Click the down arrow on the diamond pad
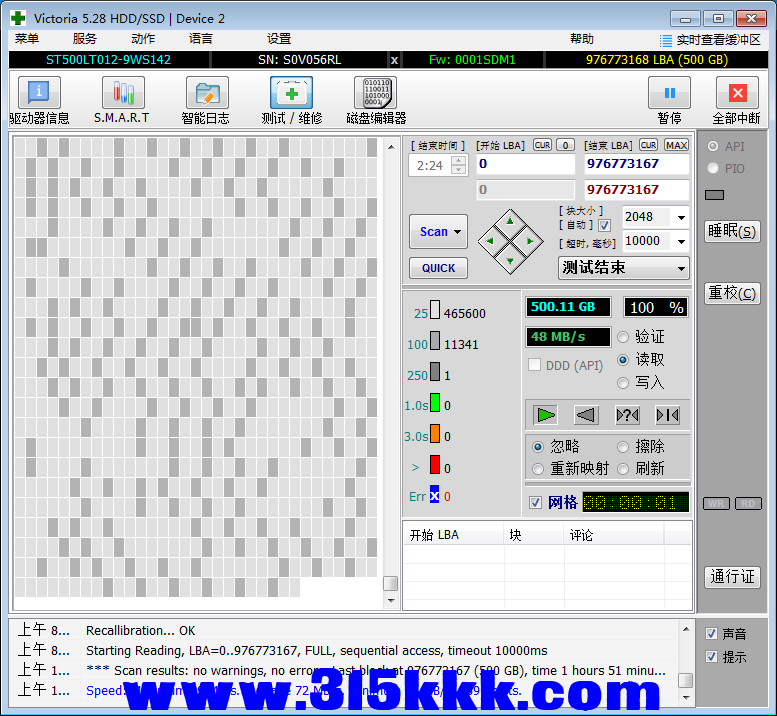Viewport: 777px width, 716px height. tap(510, 261)
